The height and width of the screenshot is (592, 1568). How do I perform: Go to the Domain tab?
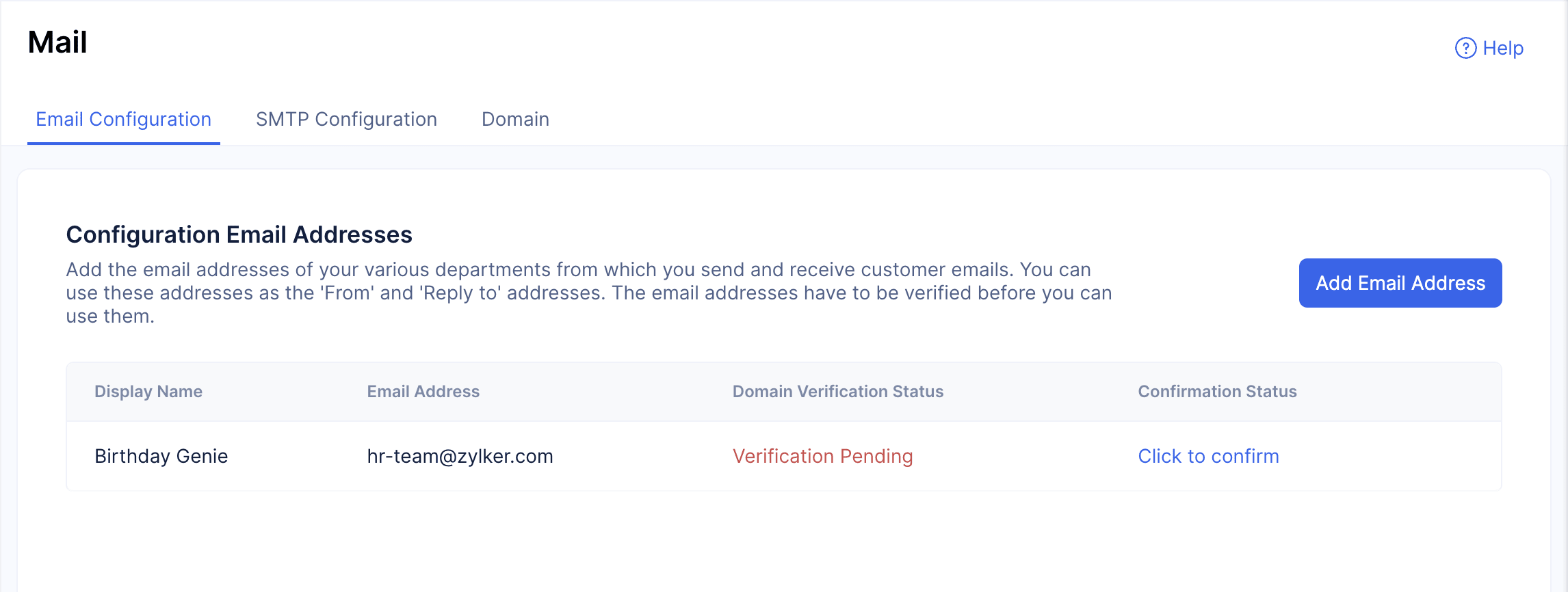pos(515,119)
